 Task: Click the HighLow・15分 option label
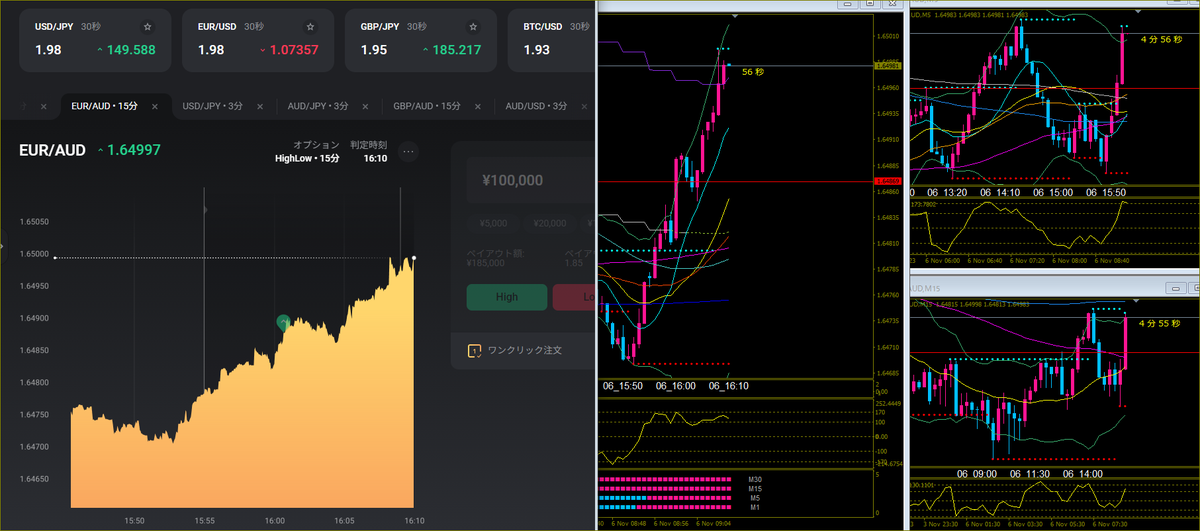coord(307,158)
